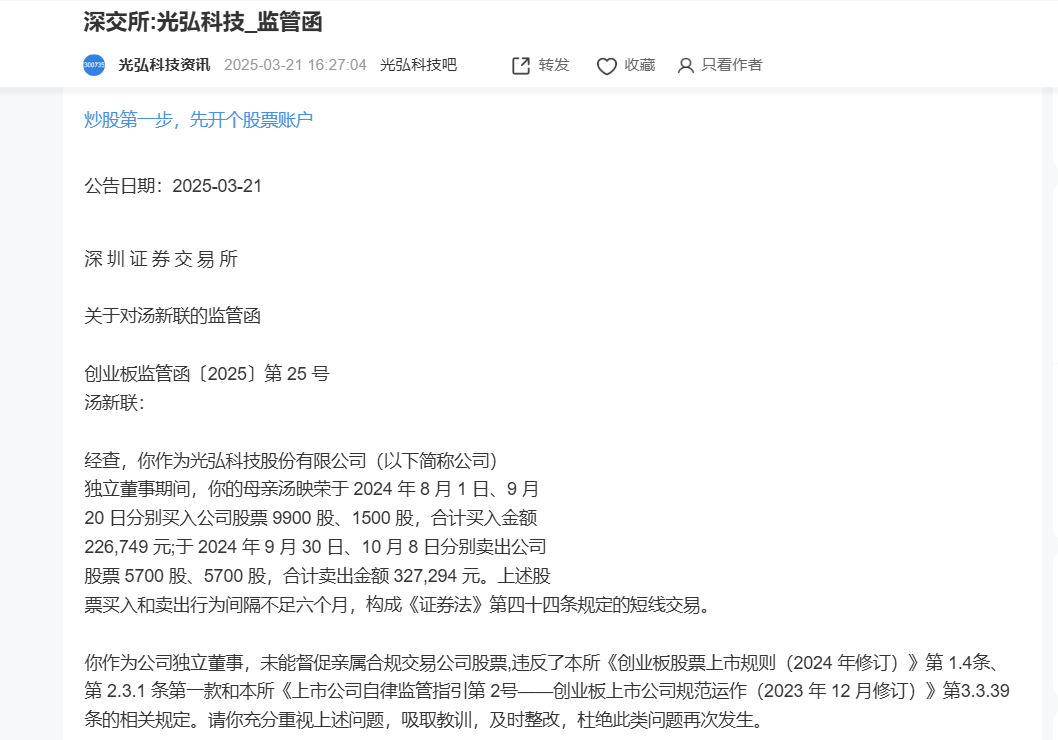1058x740 pixels.
Task: Click the title 深交所:光弘科技_监管函
Action: 203,22
